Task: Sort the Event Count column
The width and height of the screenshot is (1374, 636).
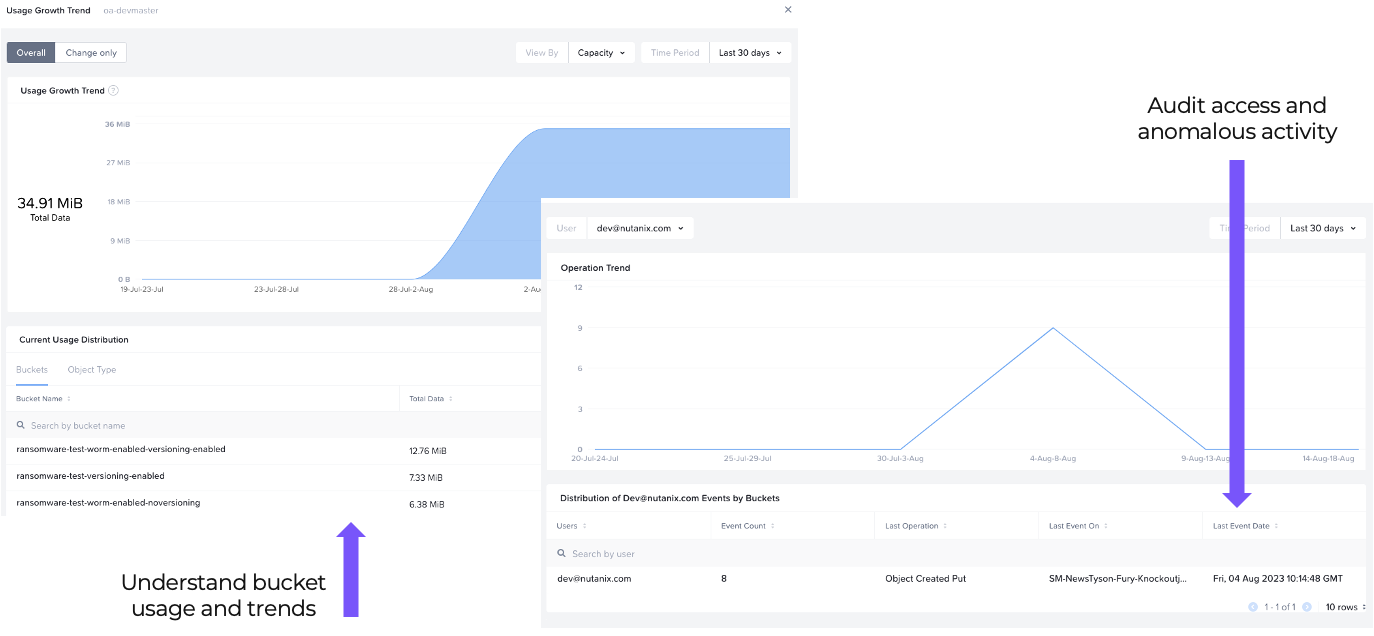Action: 773,526
